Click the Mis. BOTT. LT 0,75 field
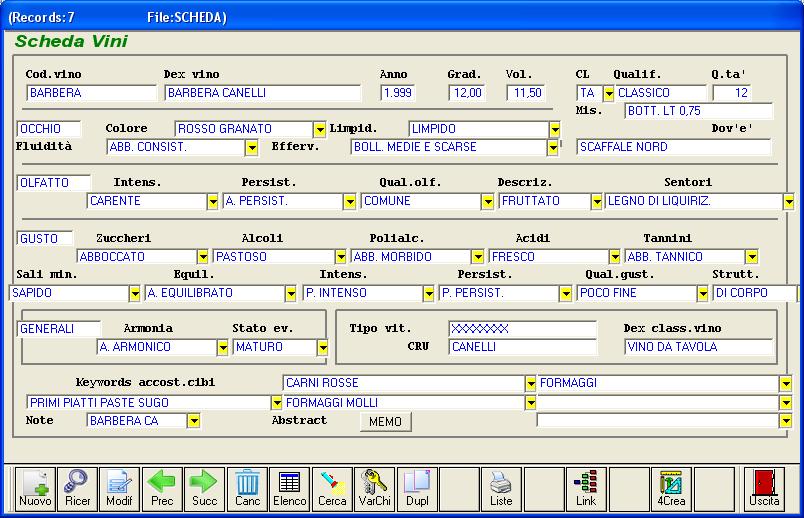The height and width of the screenshot is (518, 804). [x=699, y=111]
